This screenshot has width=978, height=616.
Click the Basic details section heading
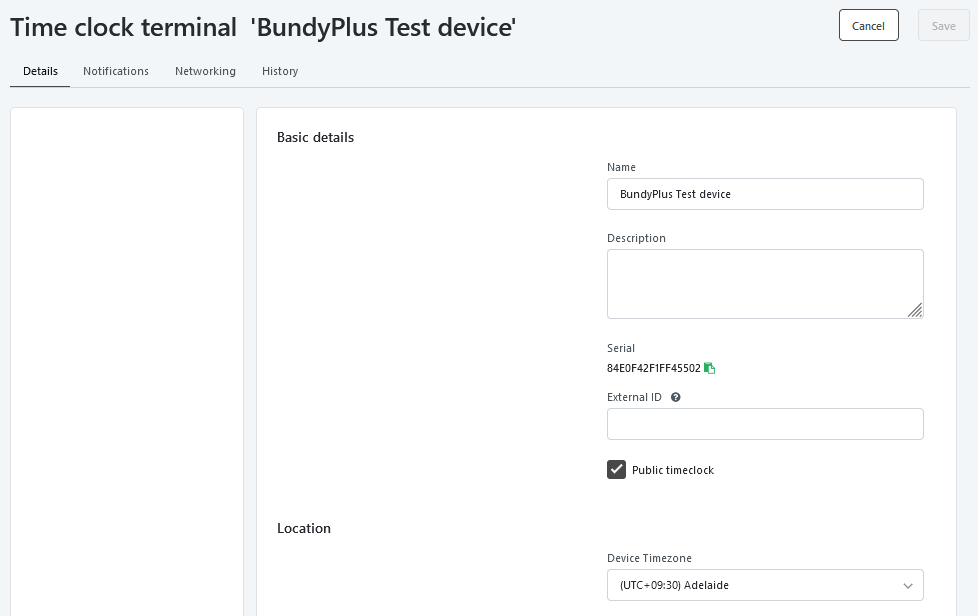click(x=315, y=137)
